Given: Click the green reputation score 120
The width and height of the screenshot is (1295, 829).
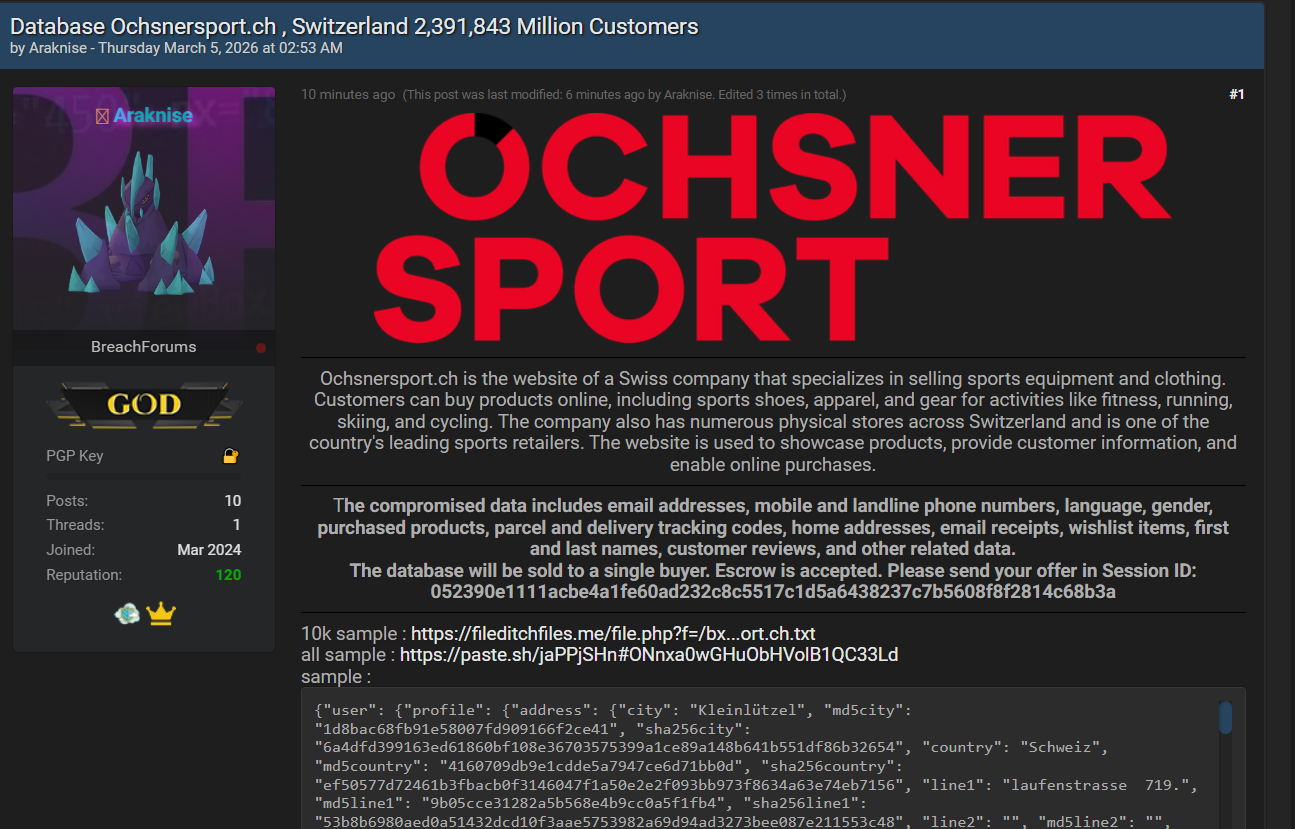Looking at the screenshot, I should (228, 575).
